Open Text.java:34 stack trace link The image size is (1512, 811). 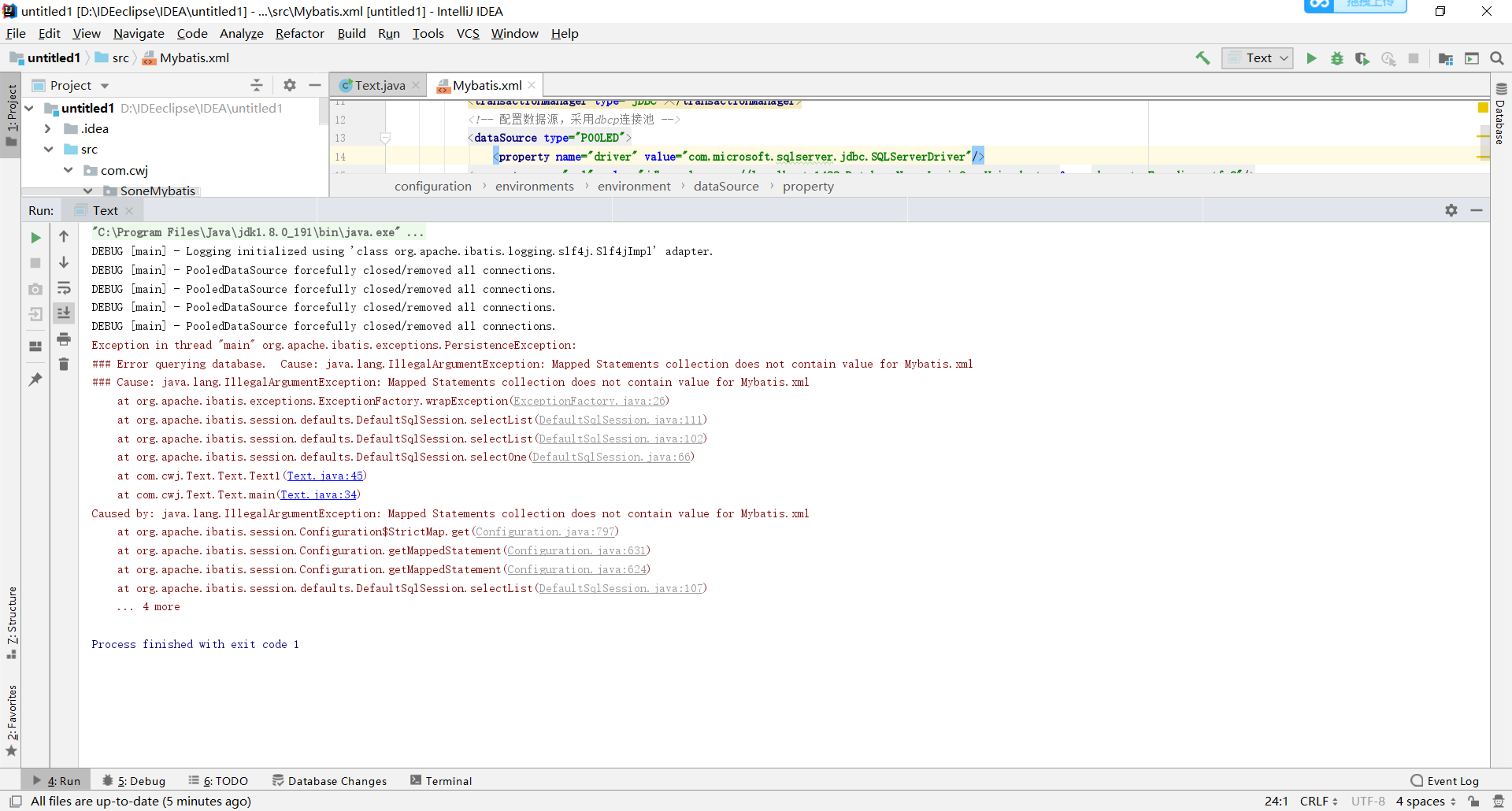click(318, 494)
